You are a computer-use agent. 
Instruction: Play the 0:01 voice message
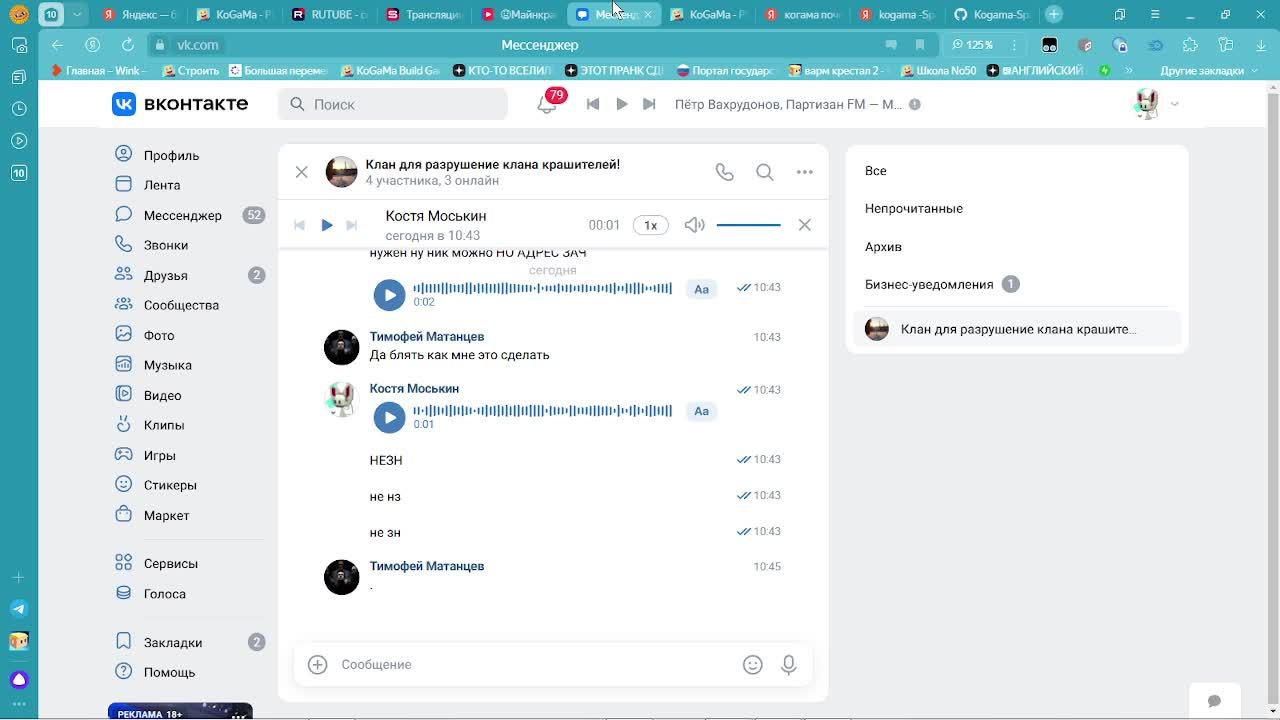(389, 417)
